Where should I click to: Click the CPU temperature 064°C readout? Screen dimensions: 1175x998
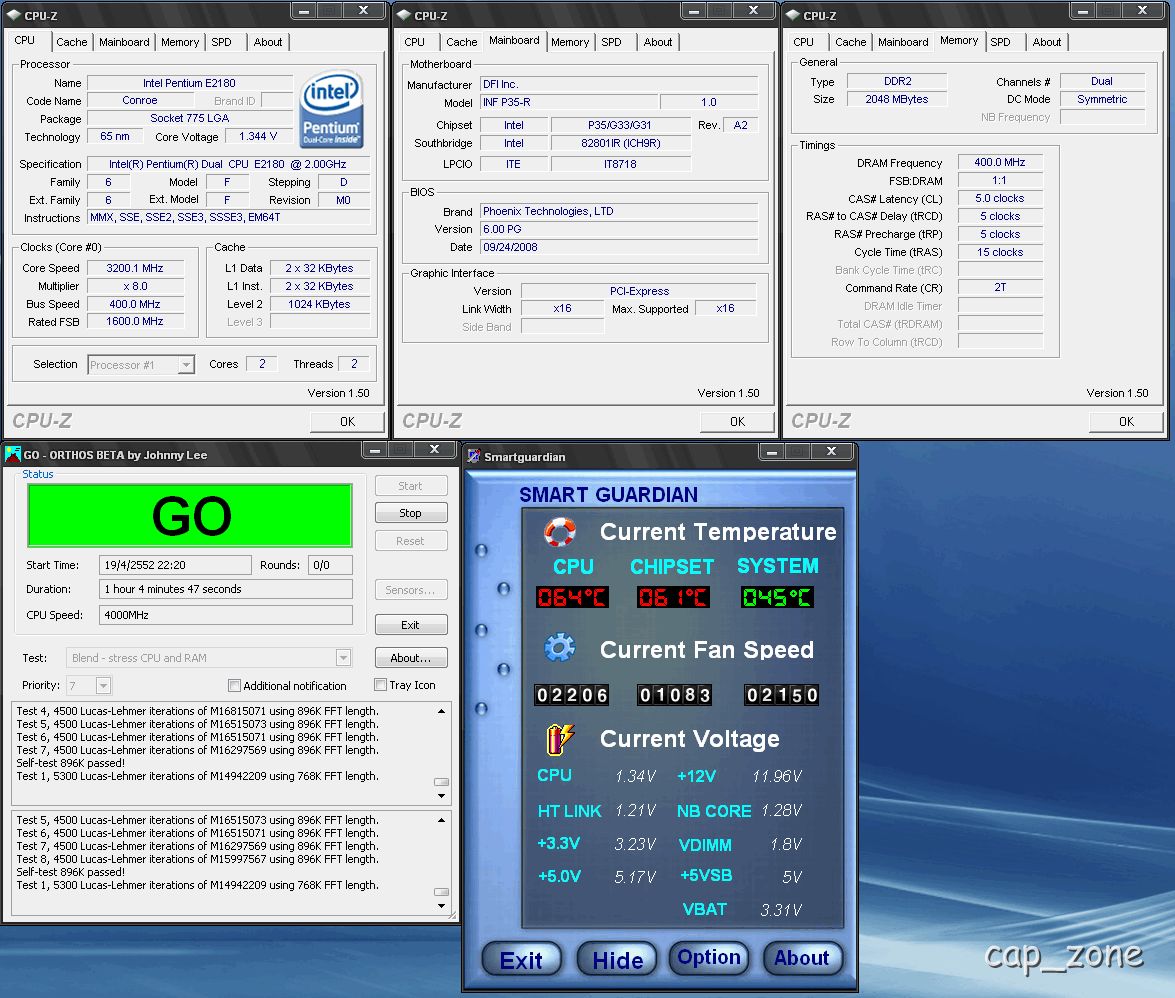click(573, 597)
